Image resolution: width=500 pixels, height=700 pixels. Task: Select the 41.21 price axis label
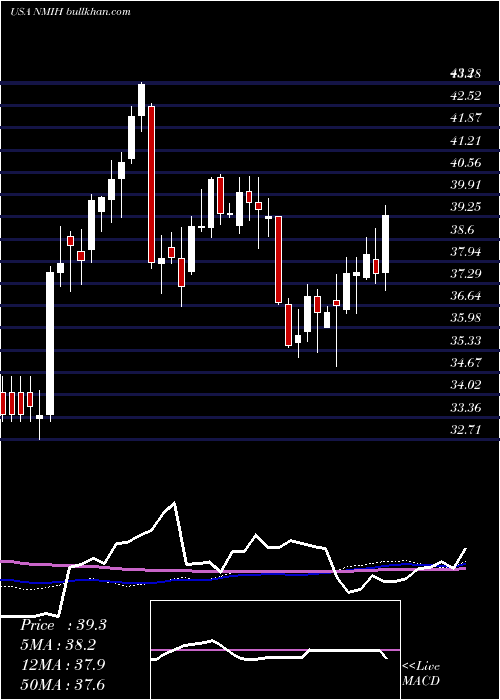466,140
